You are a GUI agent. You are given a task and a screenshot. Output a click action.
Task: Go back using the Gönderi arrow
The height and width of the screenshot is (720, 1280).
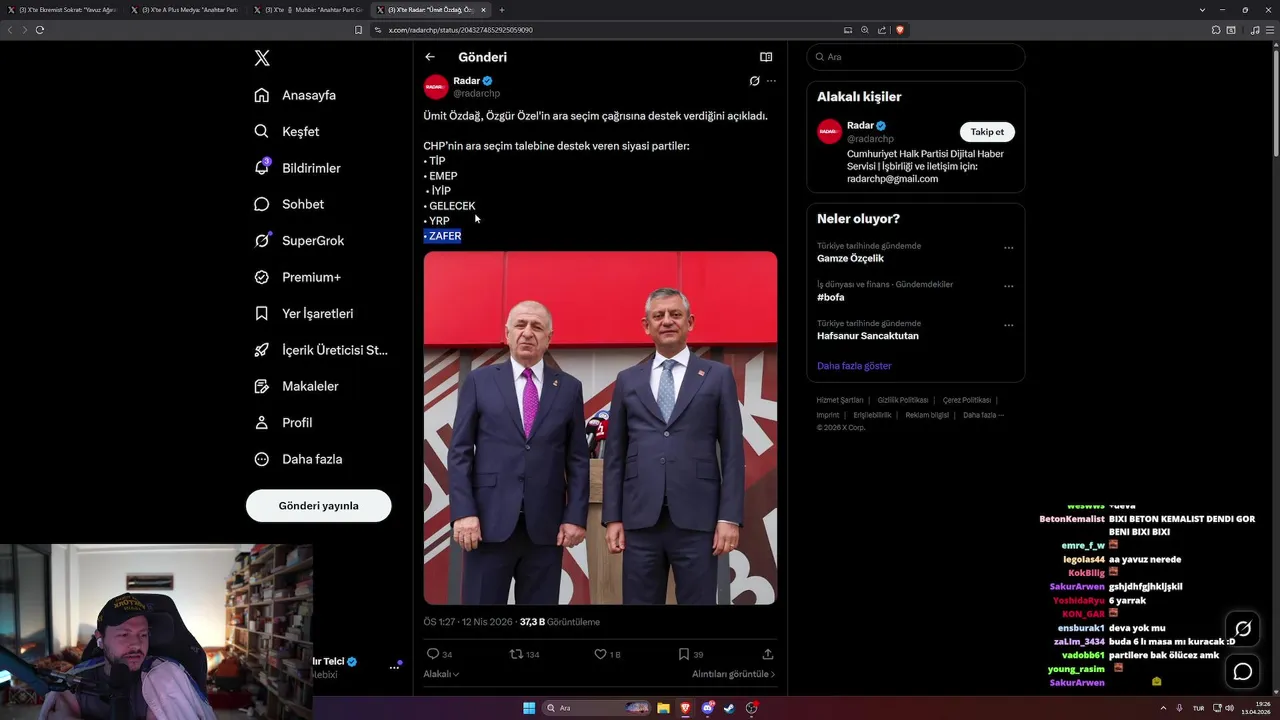(430, 57)
